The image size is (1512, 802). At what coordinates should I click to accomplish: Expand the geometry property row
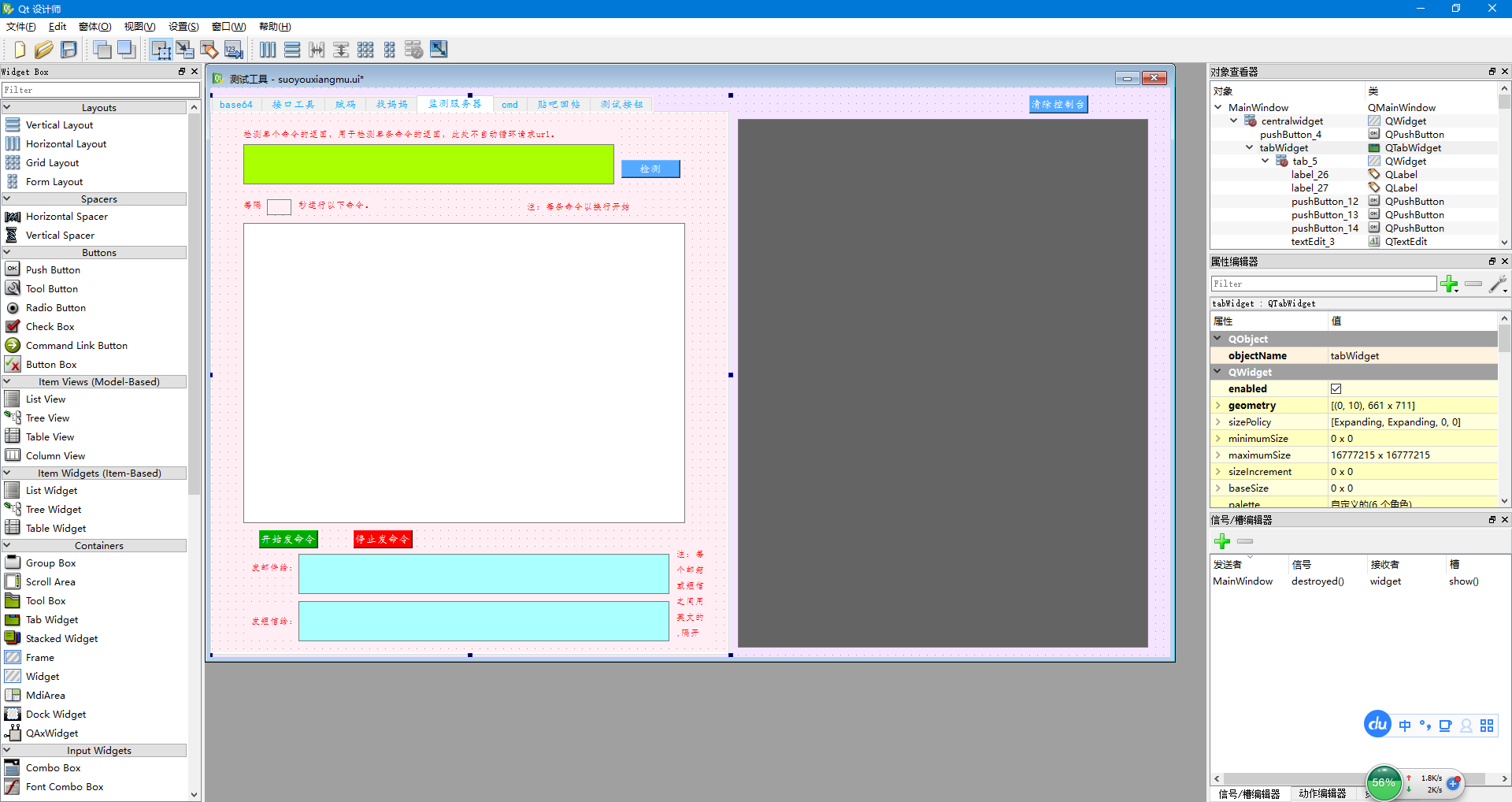(x=1218, y=405)
